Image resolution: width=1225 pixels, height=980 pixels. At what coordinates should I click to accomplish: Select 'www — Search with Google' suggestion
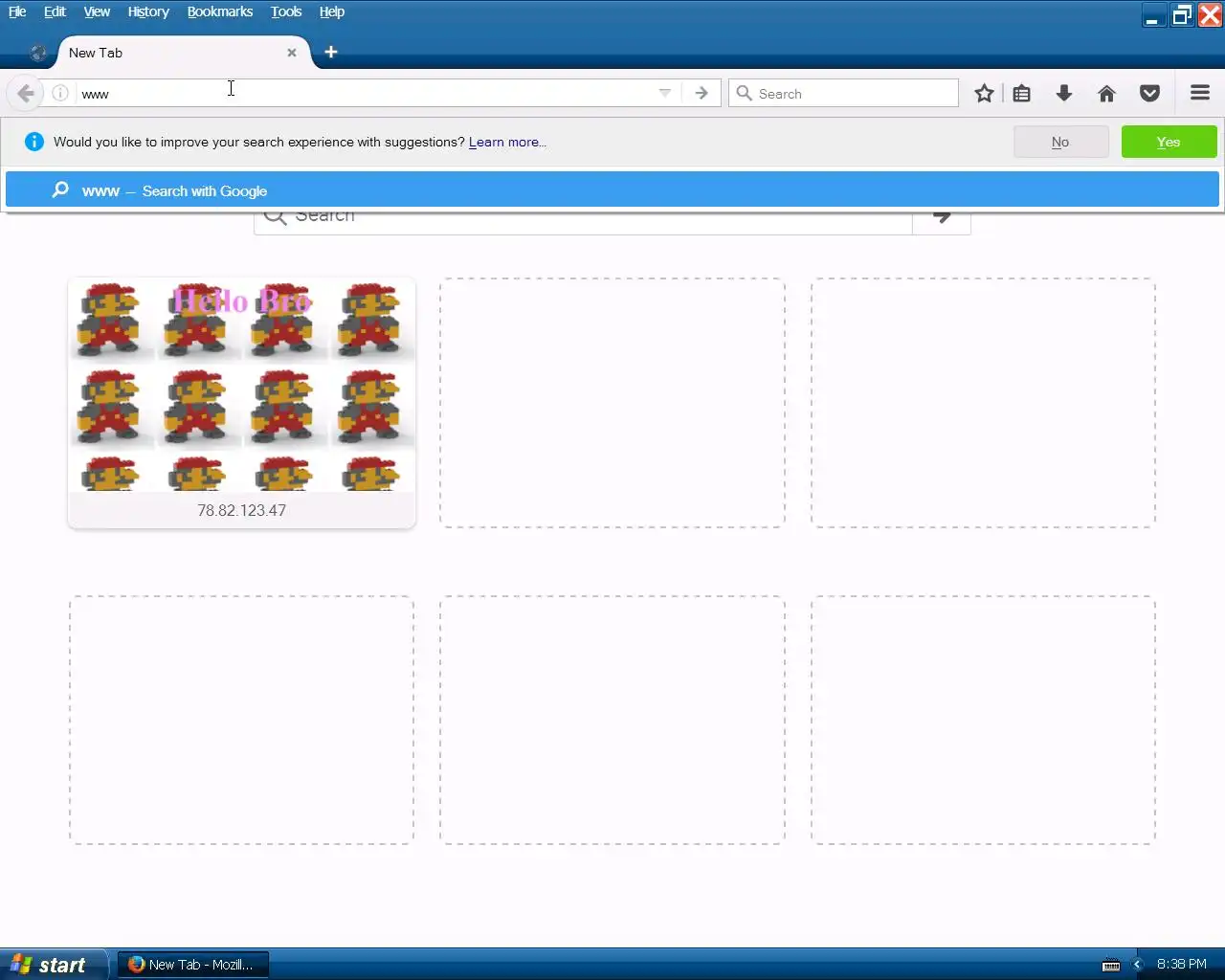point(612,189)
